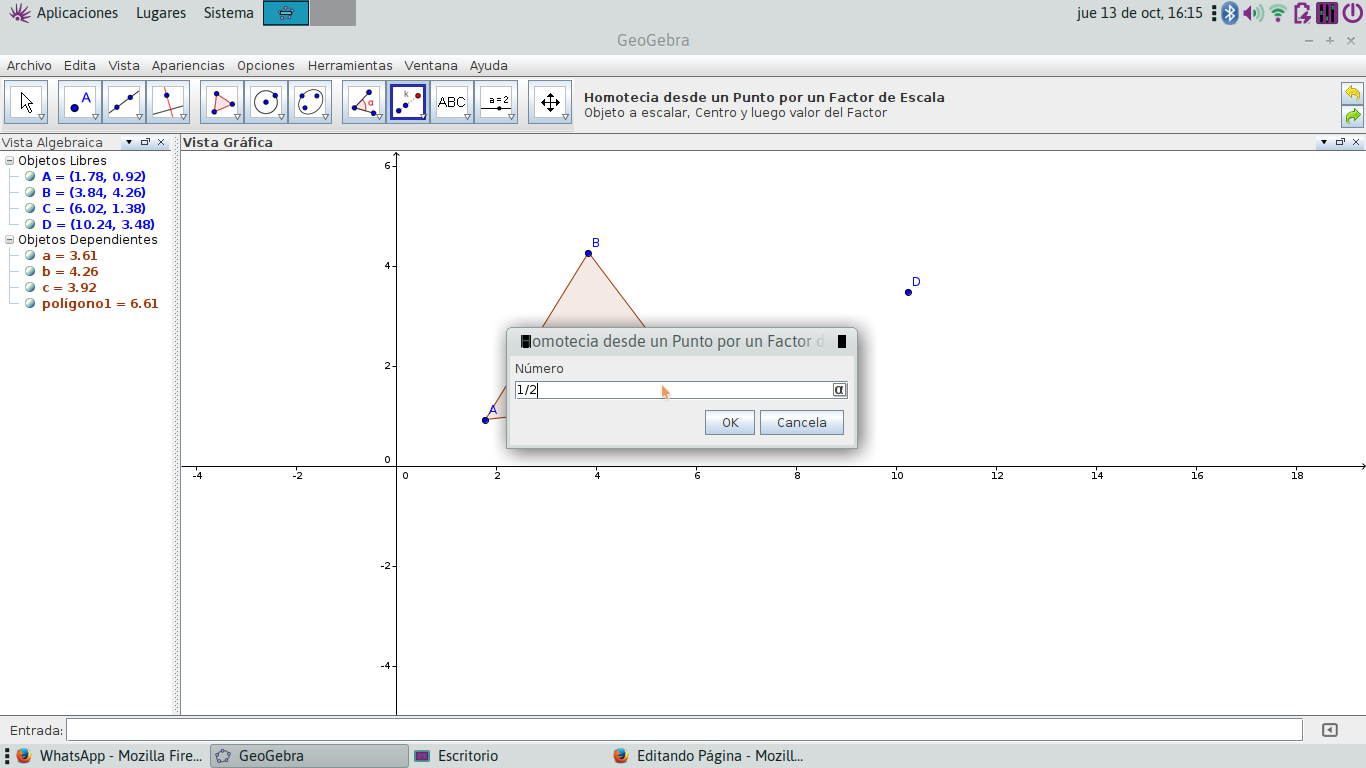The width and height of the screenshot is (1366, 768).
Task: Choose the Circle with center tool
Action: point(266,102)
